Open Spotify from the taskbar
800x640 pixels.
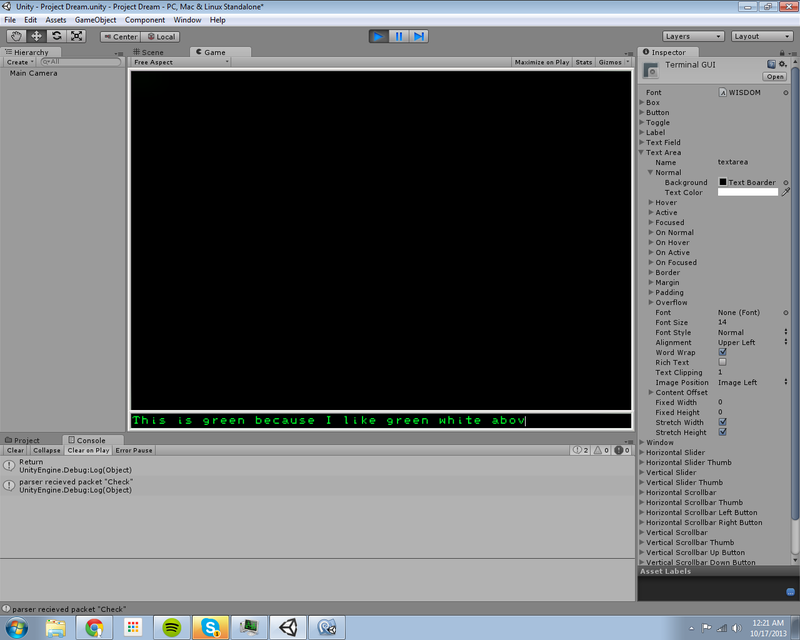point(172,627)
